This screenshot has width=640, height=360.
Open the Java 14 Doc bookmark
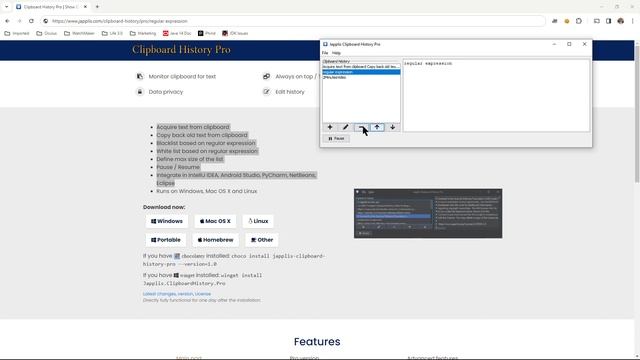[177, 33]
